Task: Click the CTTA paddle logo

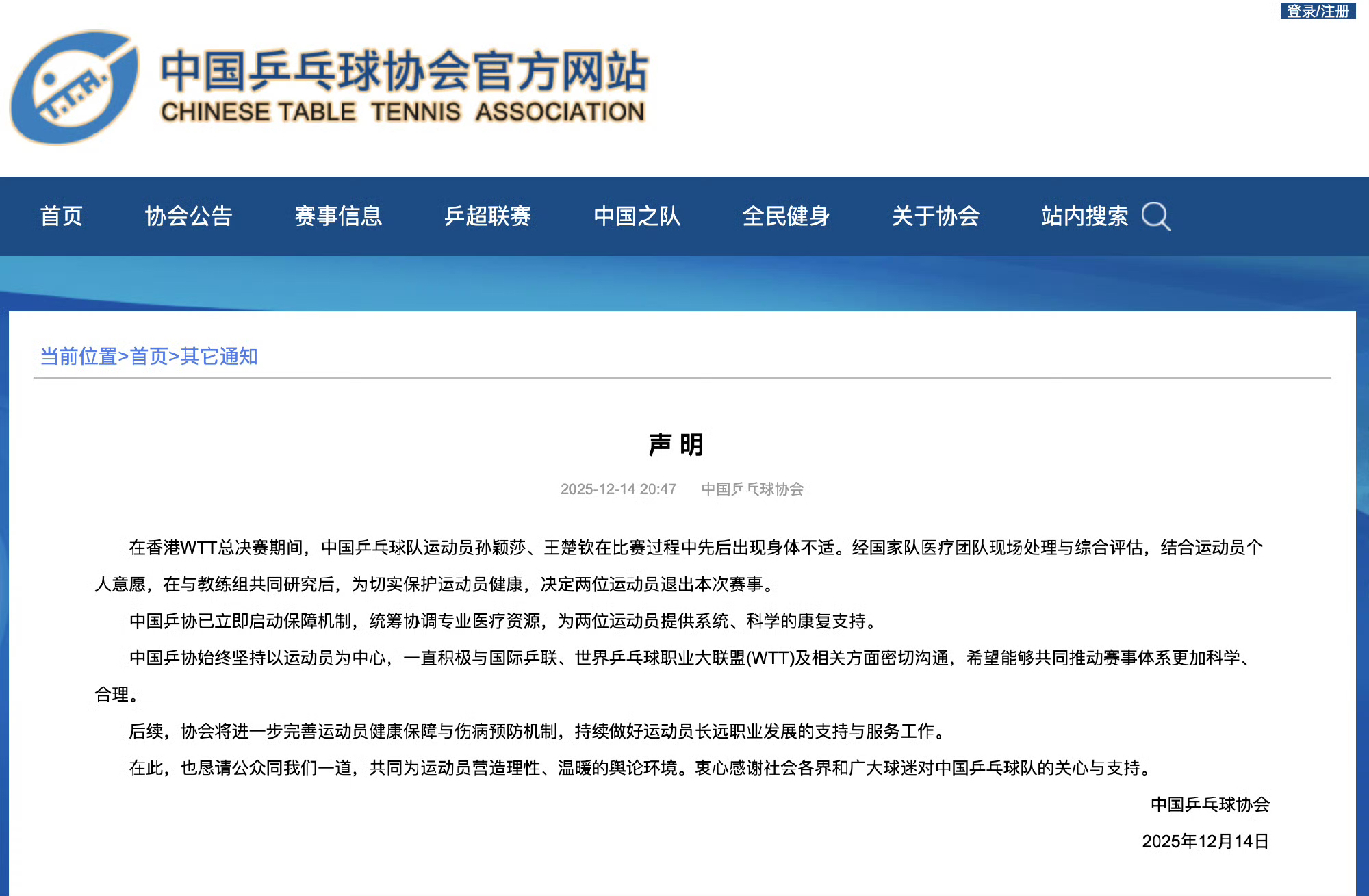Action: tap(75, 87)
